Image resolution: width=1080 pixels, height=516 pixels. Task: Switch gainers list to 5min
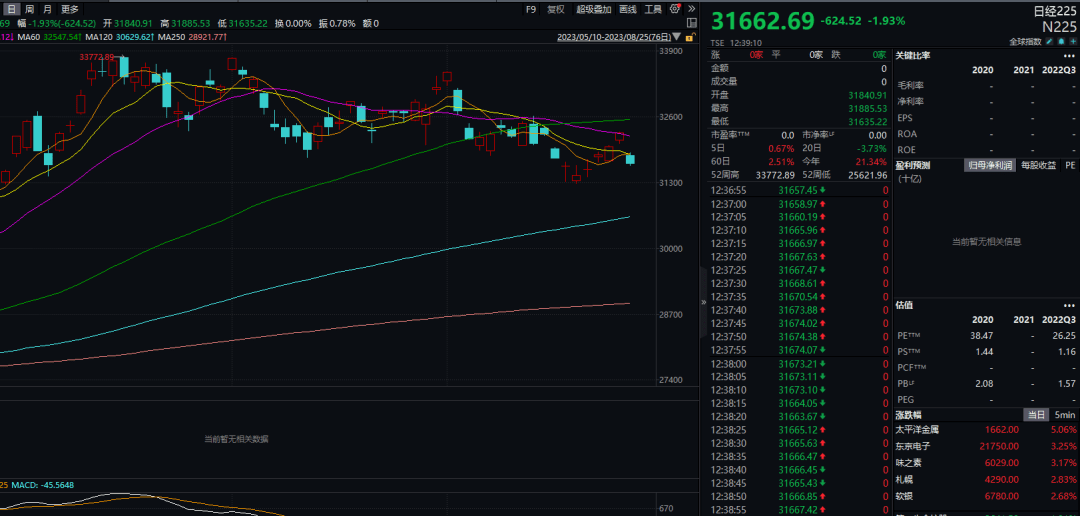1064,414
